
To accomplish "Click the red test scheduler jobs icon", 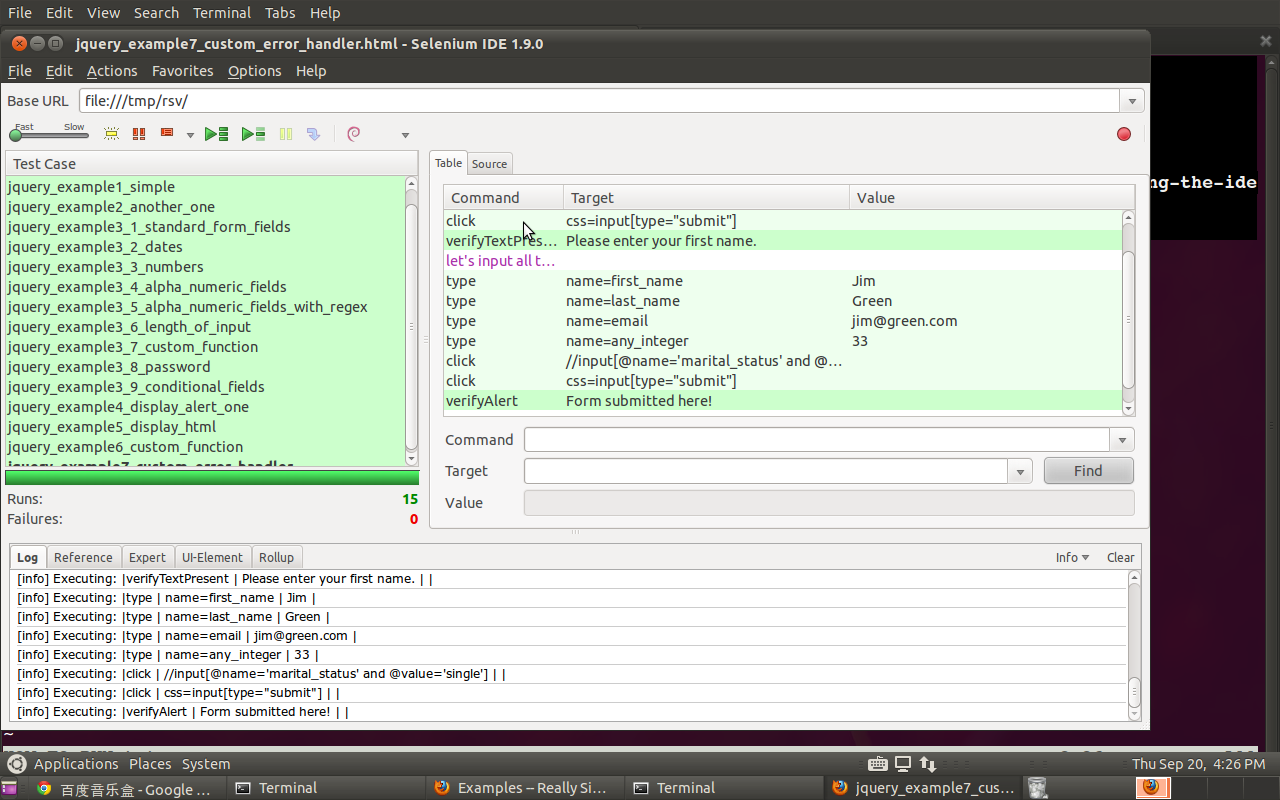I will [167, 133].
